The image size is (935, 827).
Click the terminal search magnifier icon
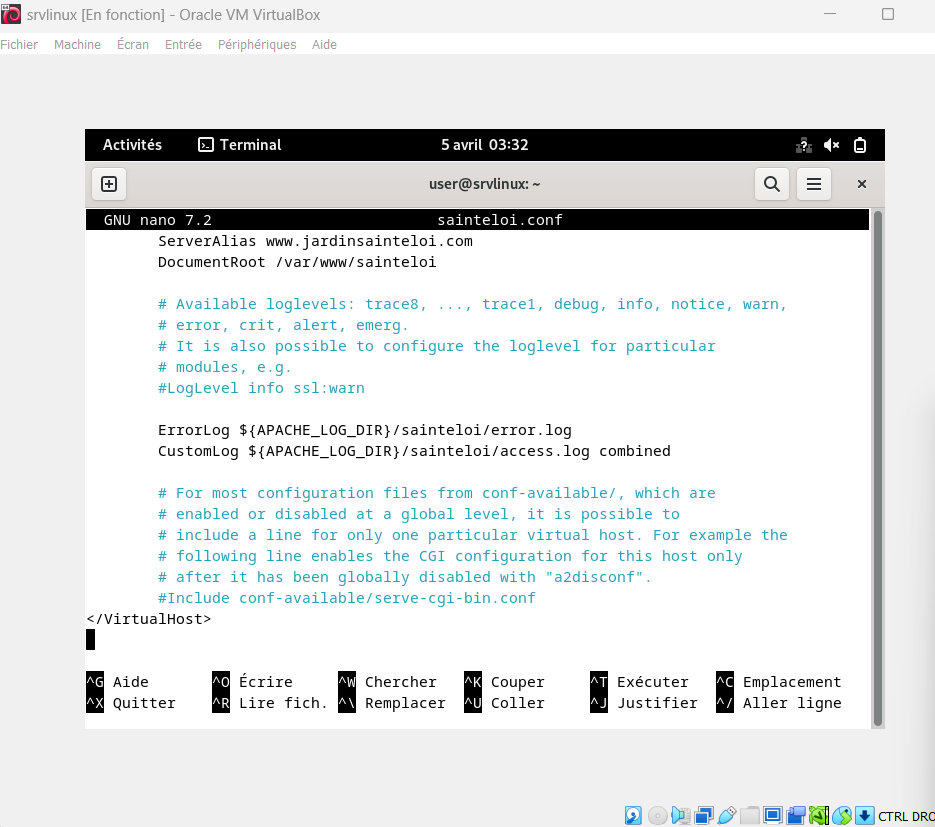771,184
